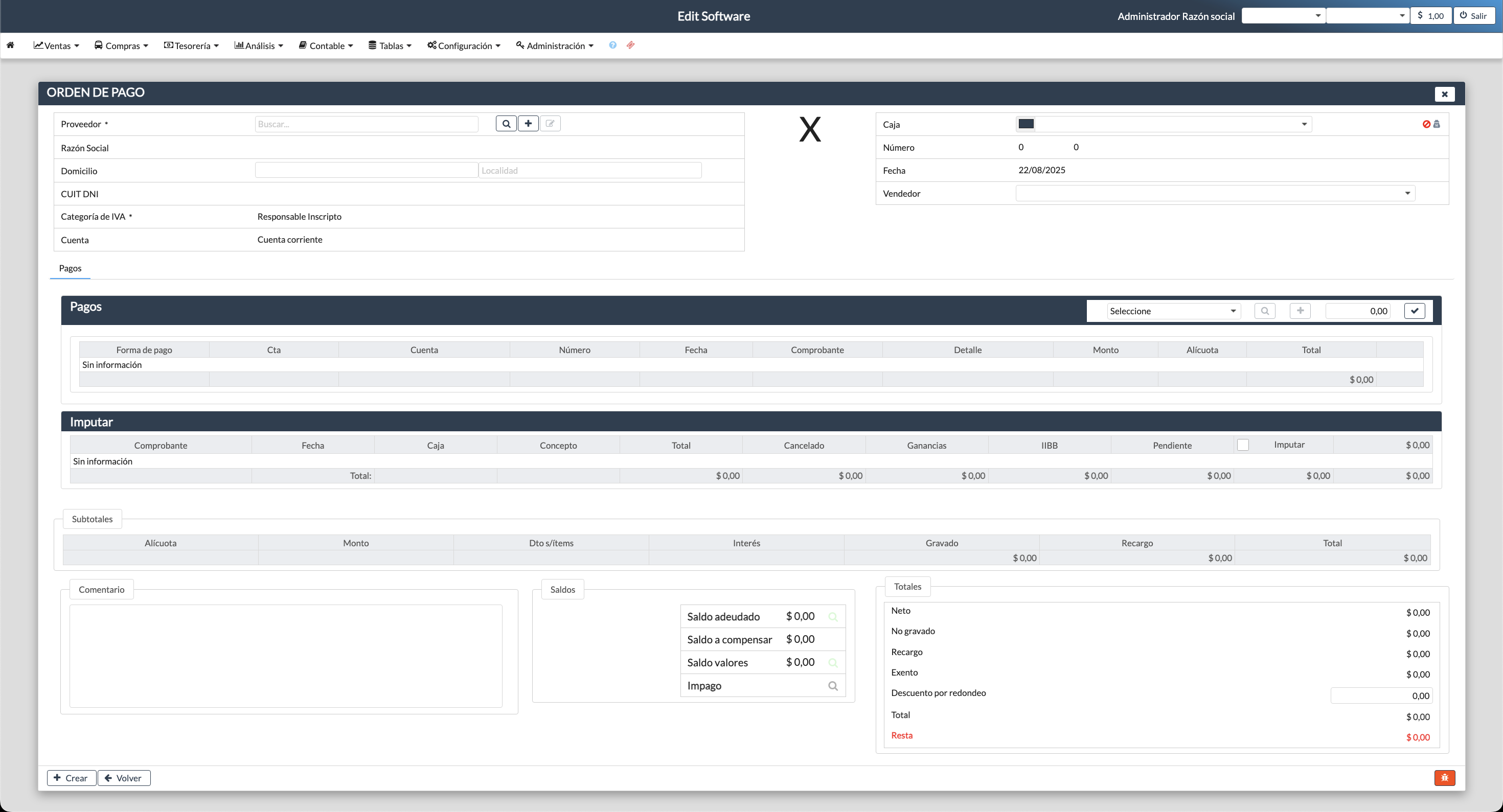The image size is (1503, 812).
Task: Expand the Vendedor dropdown
Action: click(x=1407, y=193)
